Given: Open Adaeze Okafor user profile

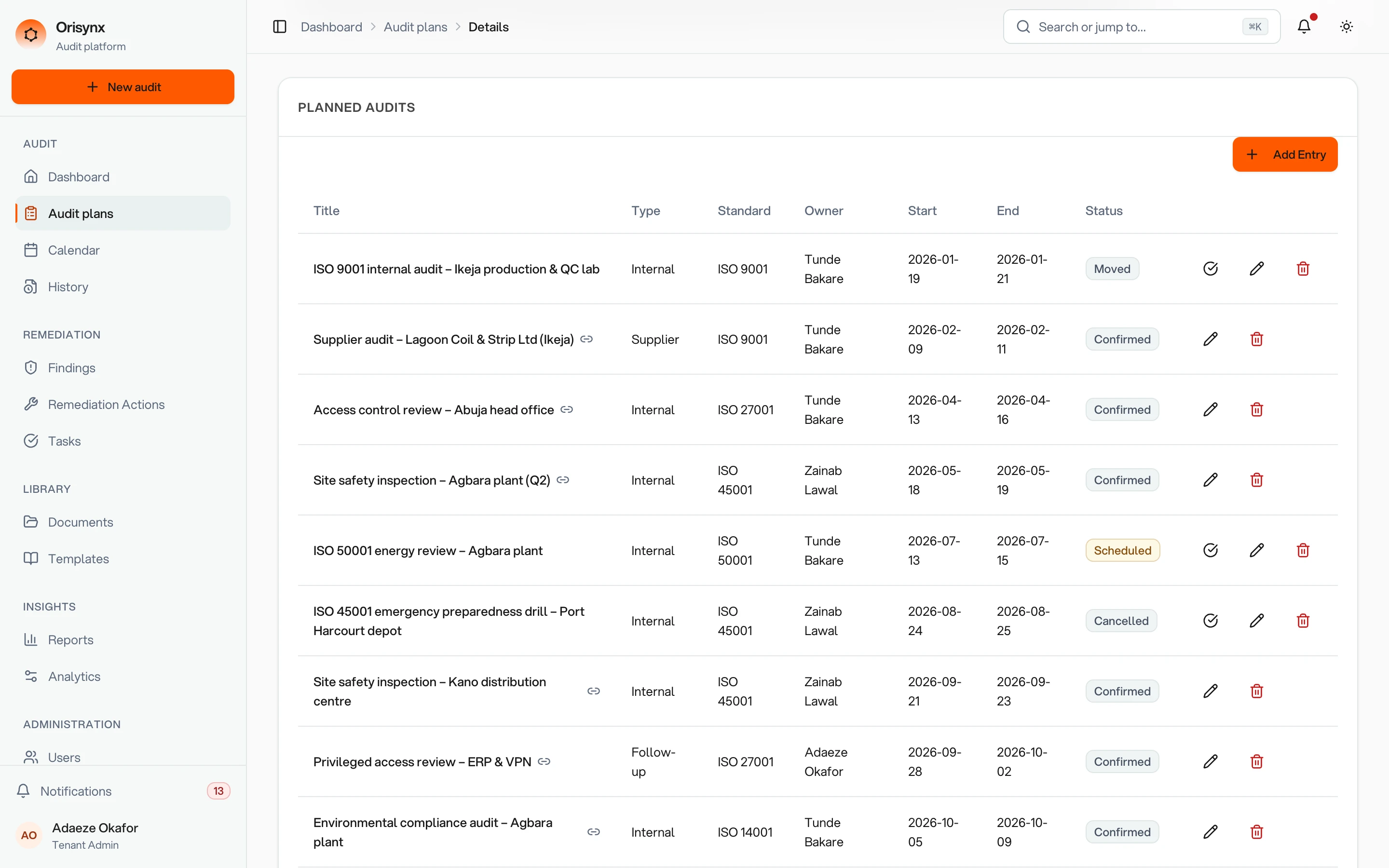Looking at the screenshot, I should 123,836.
